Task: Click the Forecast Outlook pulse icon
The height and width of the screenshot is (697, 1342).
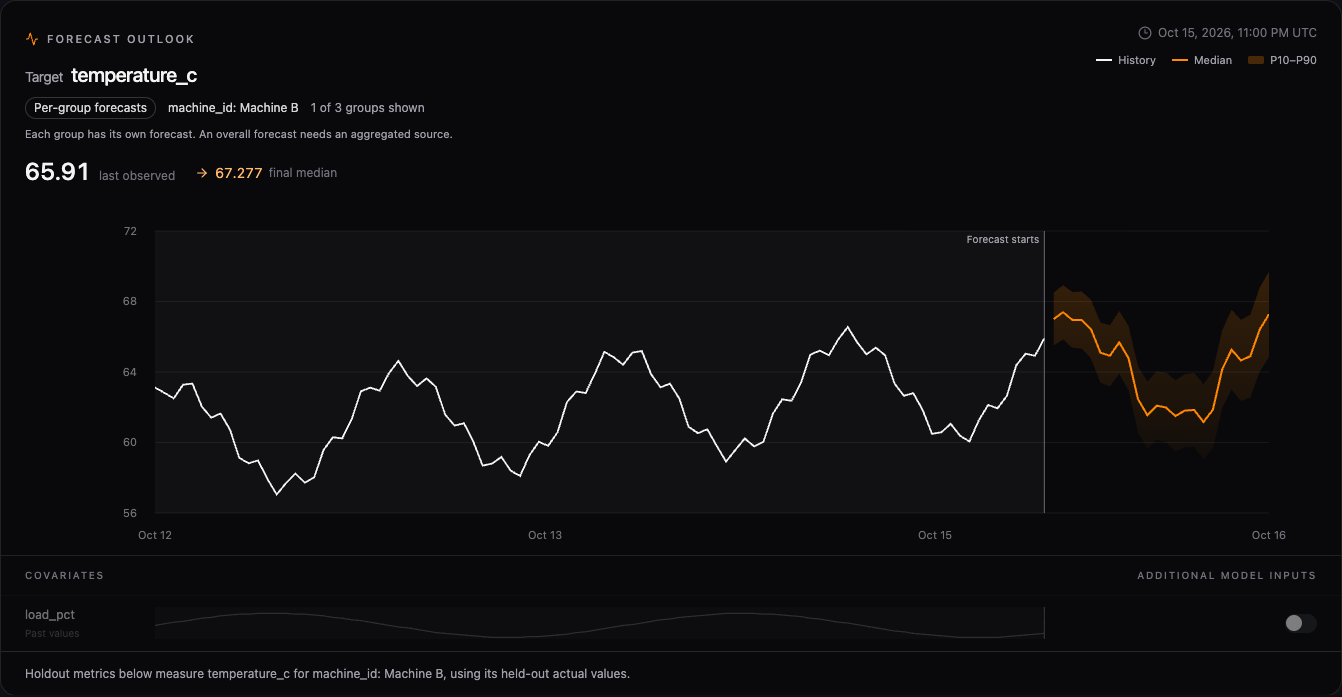Action: click(x=32, y=39)
